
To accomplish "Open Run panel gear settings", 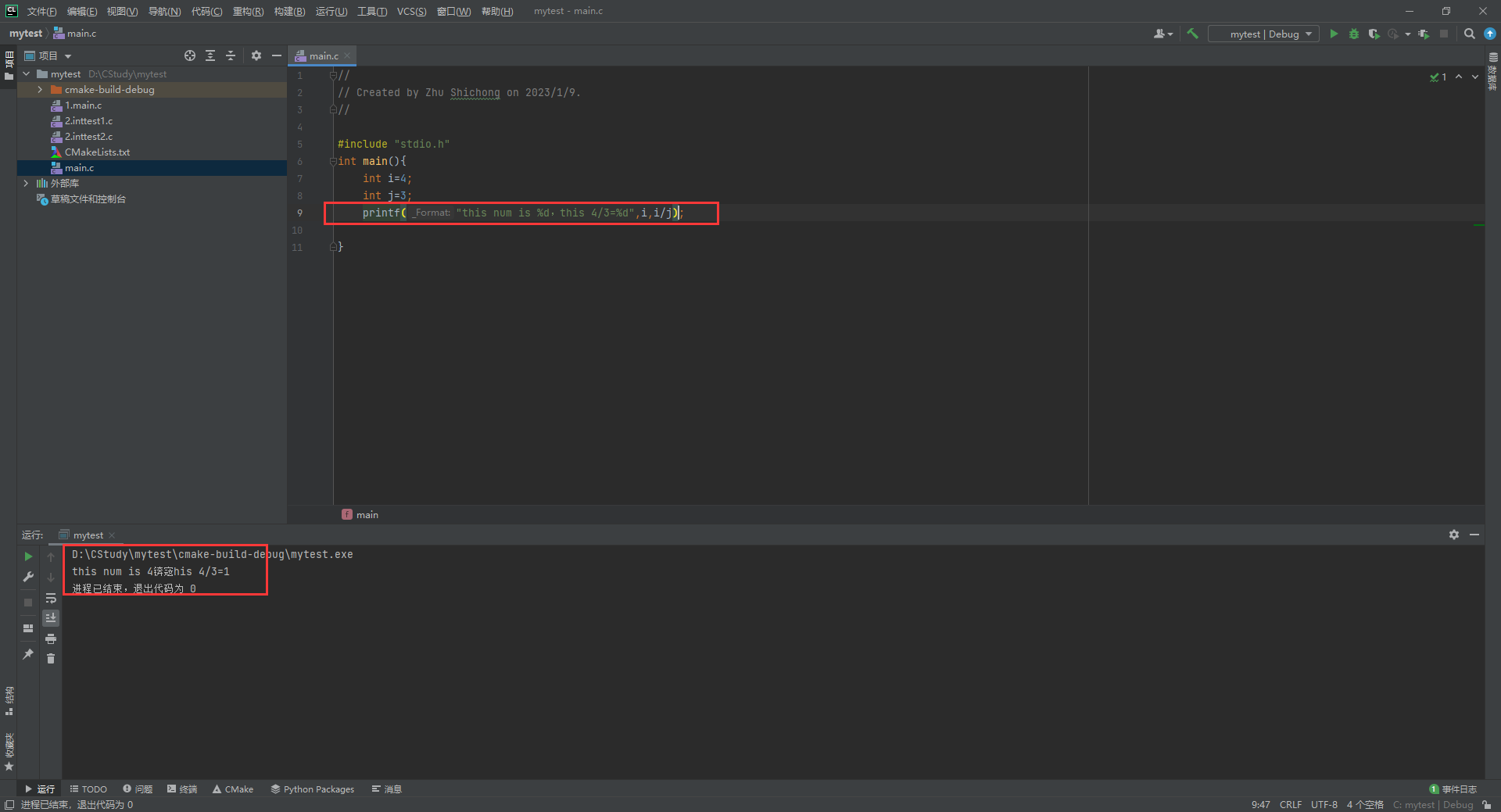I will pyautogui.click(x=1454, y=535).
